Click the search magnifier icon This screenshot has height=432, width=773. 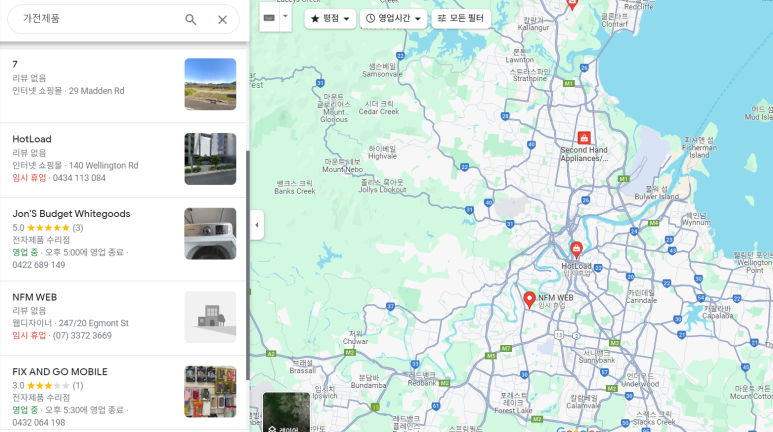point(191,19)
